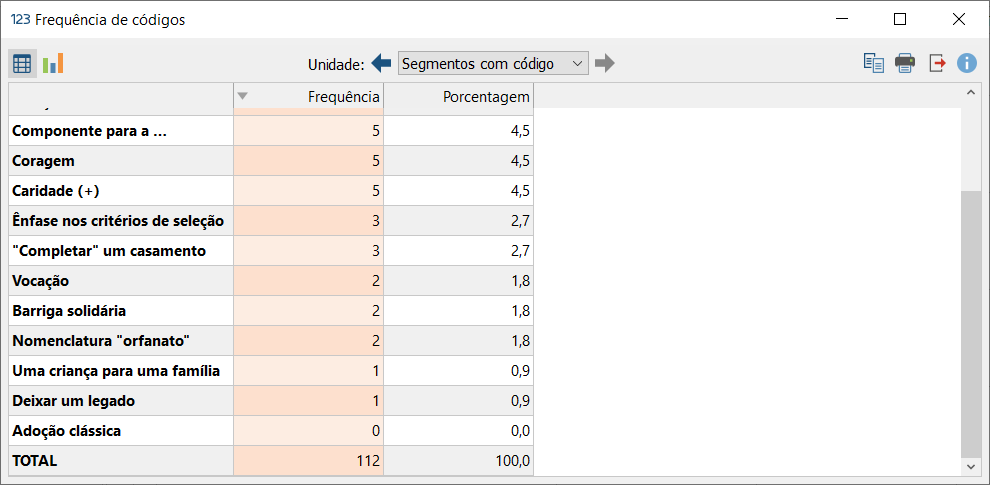Select the Deixar um legado row

[271, 401]
